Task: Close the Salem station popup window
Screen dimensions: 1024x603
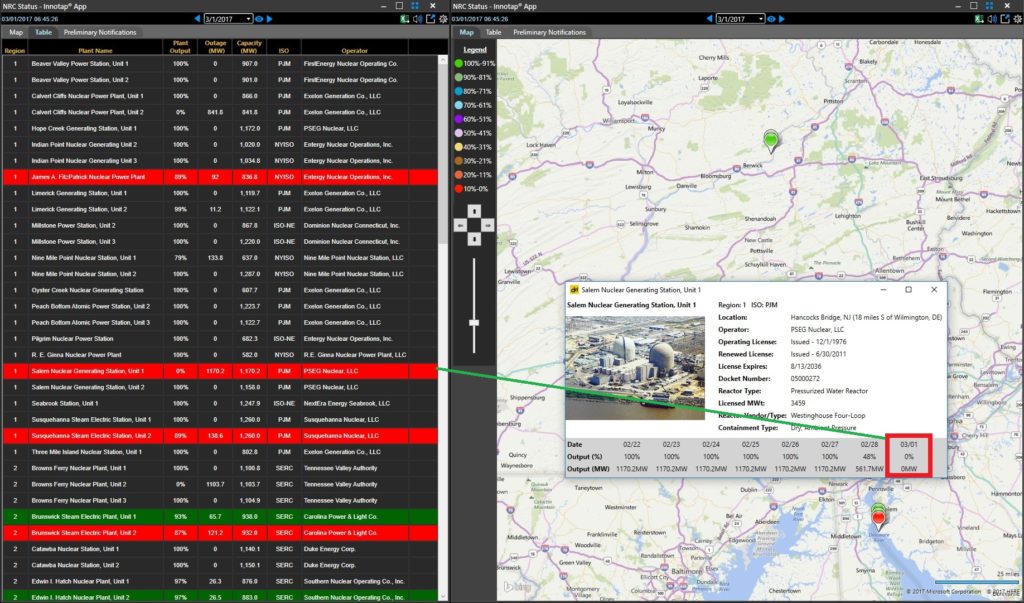Action: click(934, 289)
